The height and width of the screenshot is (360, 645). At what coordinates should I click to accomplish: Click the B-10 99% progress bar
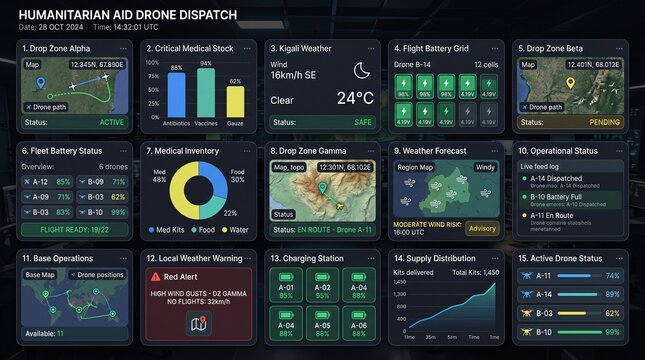[579, 332]
